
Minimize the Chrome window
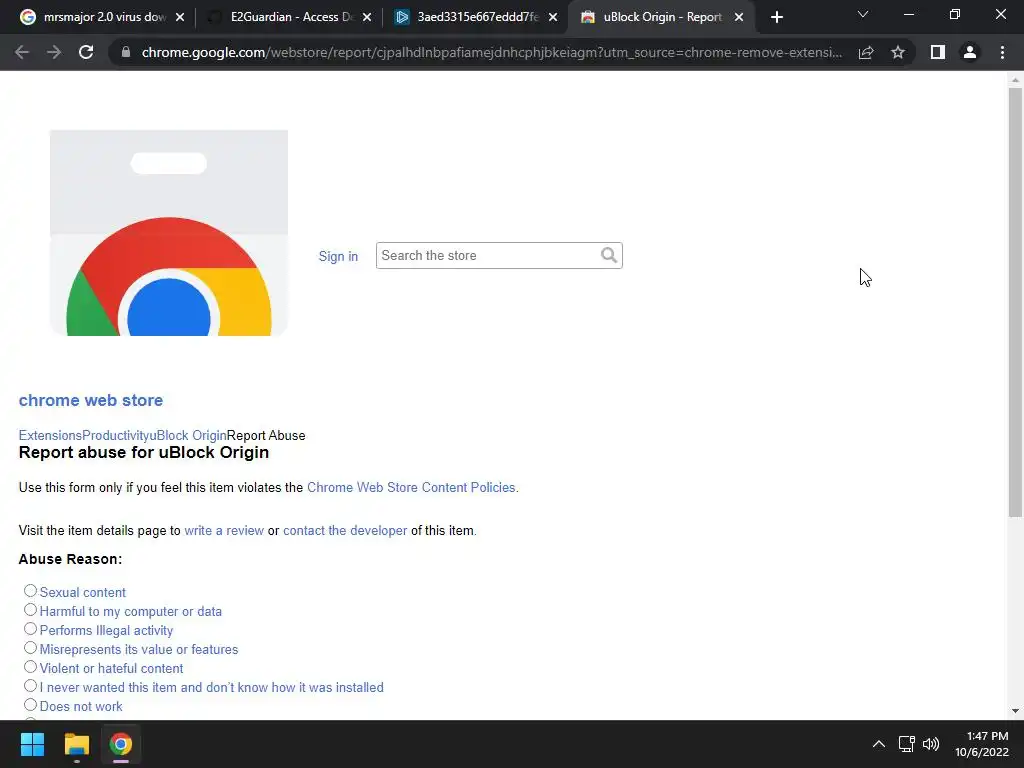click(x=908, y=14)
